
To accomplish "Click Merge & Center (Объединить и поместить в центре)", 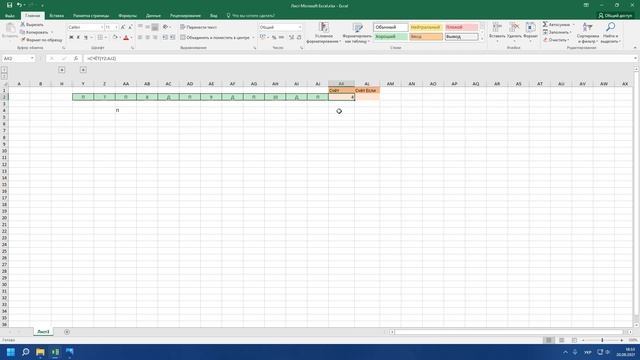I will [215, 38].
